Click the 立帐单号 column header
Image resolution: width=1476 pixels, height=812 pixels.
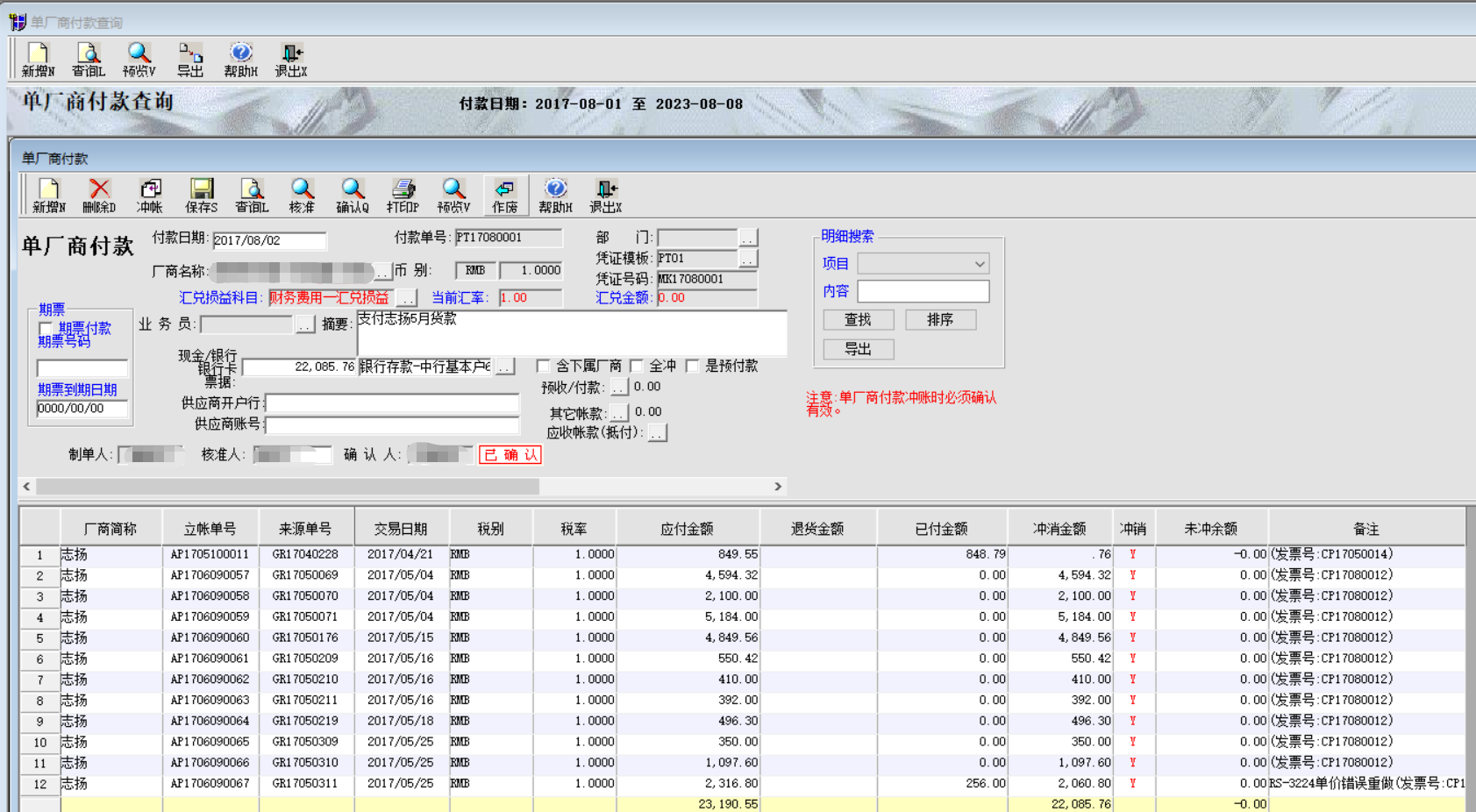click(210, 529)
